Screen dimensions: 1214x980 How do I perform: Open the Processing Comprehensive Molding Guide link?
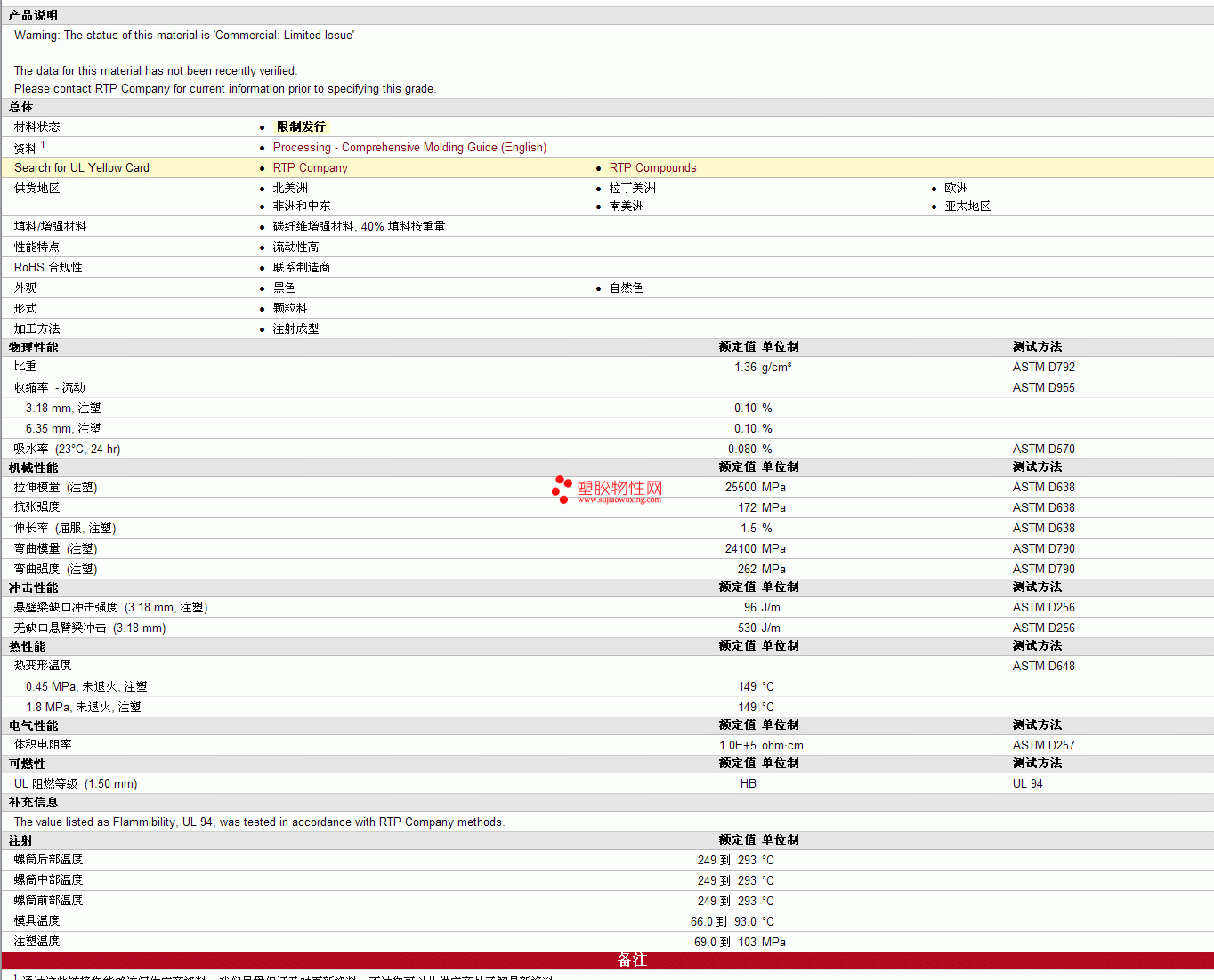(x=409, y=148)
